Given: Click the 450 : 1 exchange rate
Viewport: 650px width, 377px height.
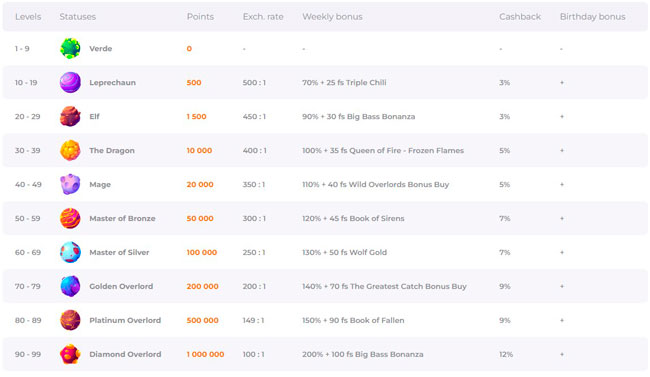Looking at the screenshot, I should tap(254, 117).
